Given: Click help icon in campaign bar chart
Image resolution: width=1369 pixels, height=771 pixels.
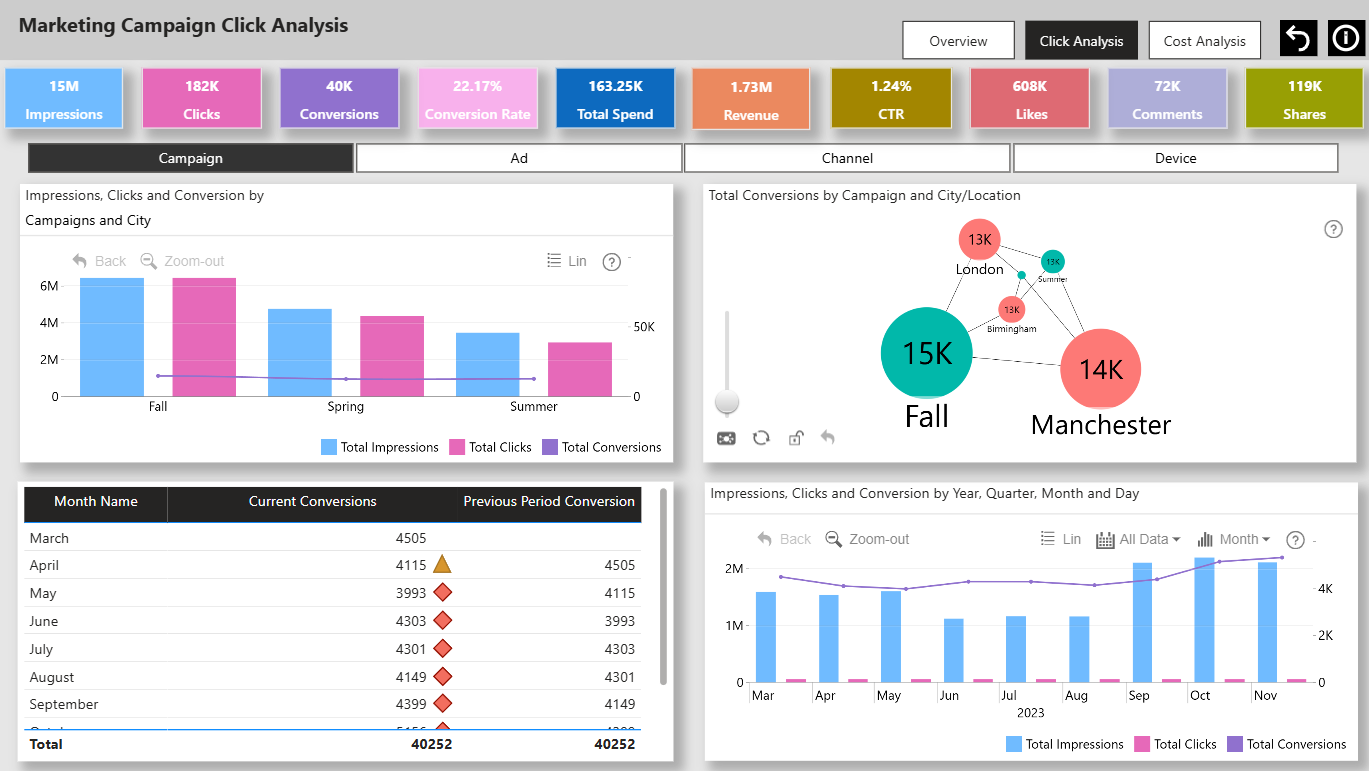Looking at the screenshot, I should pos(612,262).
